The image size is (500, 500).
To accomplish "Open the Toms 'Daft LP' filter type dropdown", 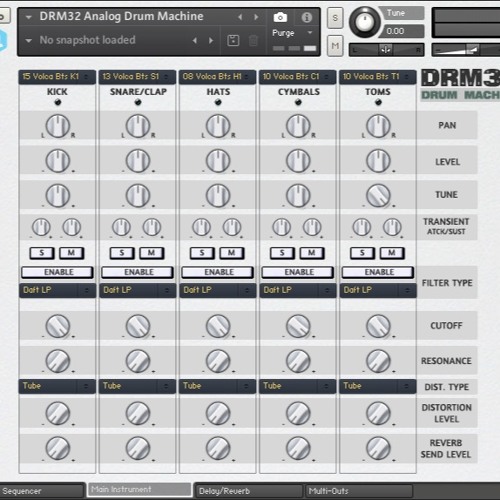I will pyautogui.click(x=378, y=290).
